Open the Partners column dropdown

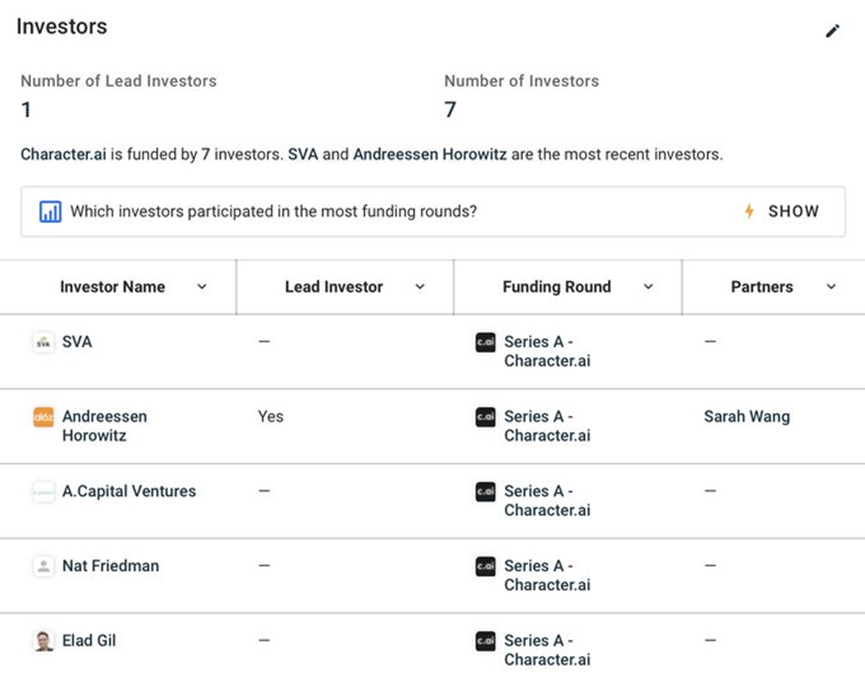pos(831,287)
